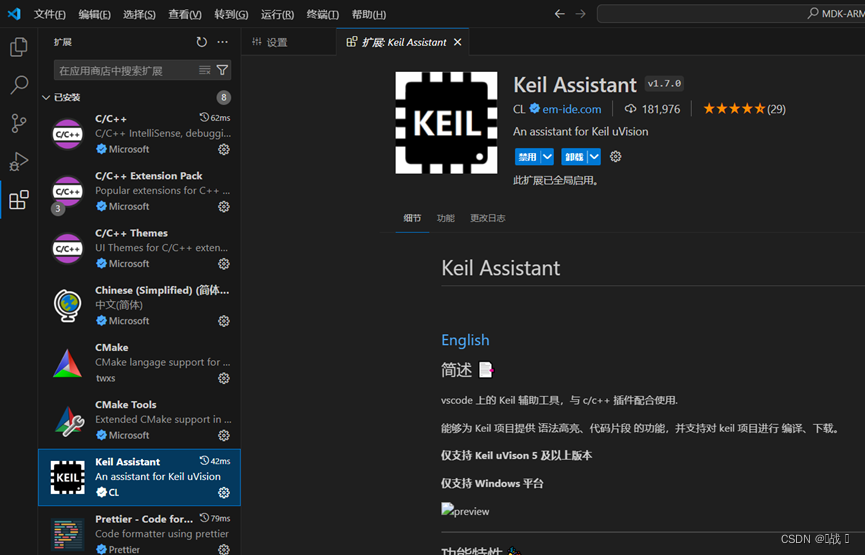Open the 终端(T) menu
Screen dimensions: 865x555
[x=323, y=14]
